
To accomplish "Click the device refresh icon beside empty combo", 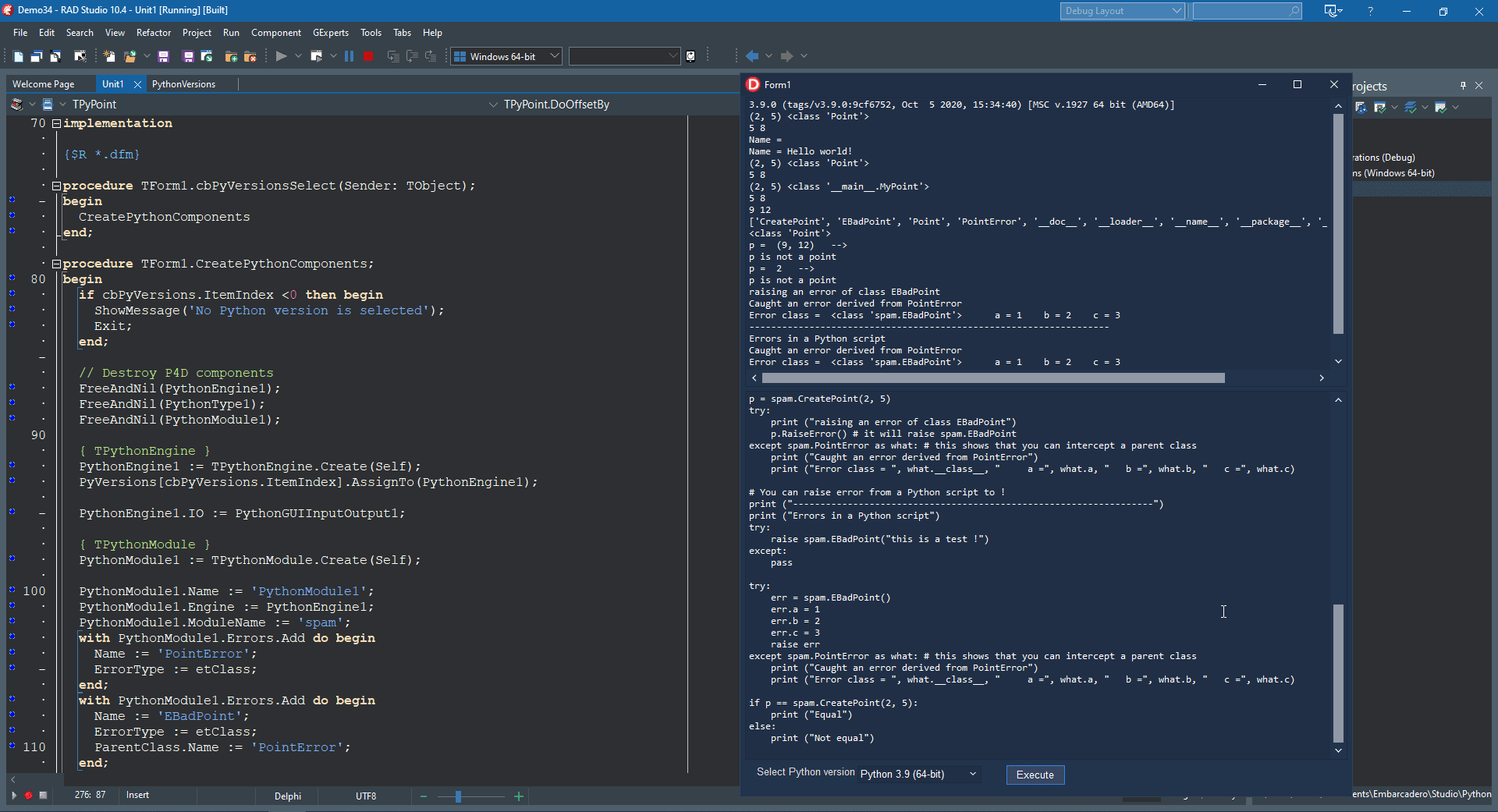I will [x=690, y=56].
